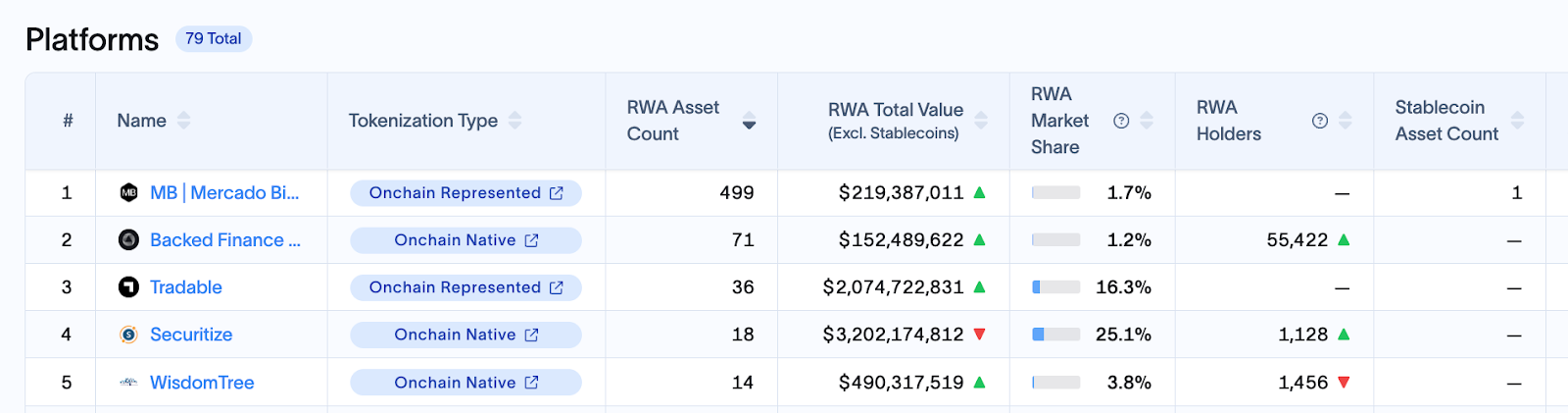Click external link icon in Securitize row
This screenshot has height=413, width=1568.
coord(531,335)
